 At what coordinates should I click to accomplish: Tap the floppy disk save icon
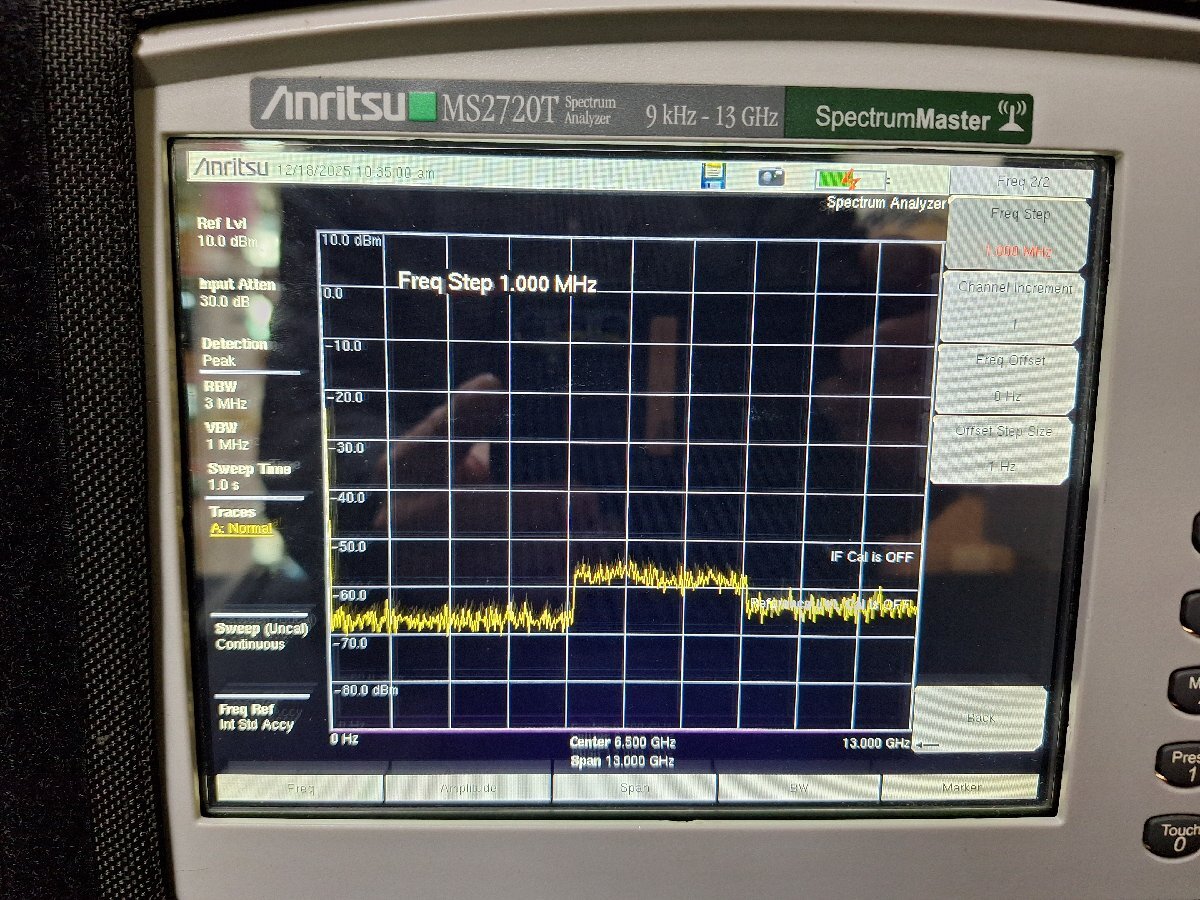pos(713,176)
